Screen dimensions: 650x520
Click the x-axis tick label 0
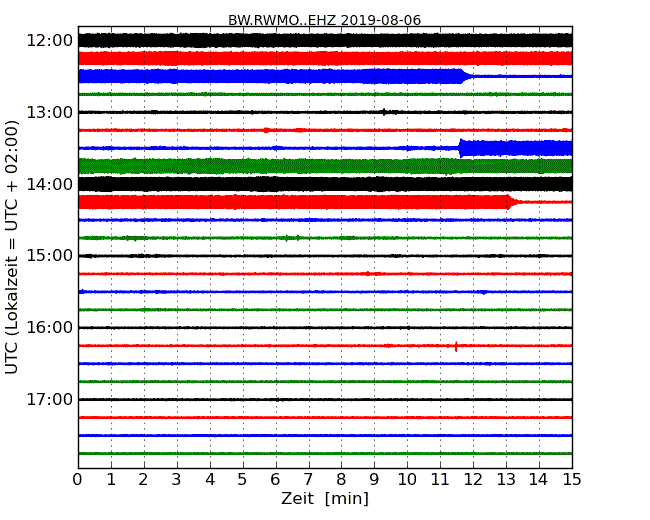pos(78,480)
